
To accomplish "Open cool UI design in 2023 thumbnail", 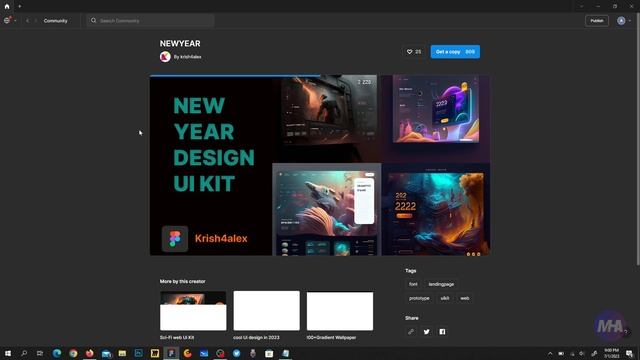I will tap(267, 311).
